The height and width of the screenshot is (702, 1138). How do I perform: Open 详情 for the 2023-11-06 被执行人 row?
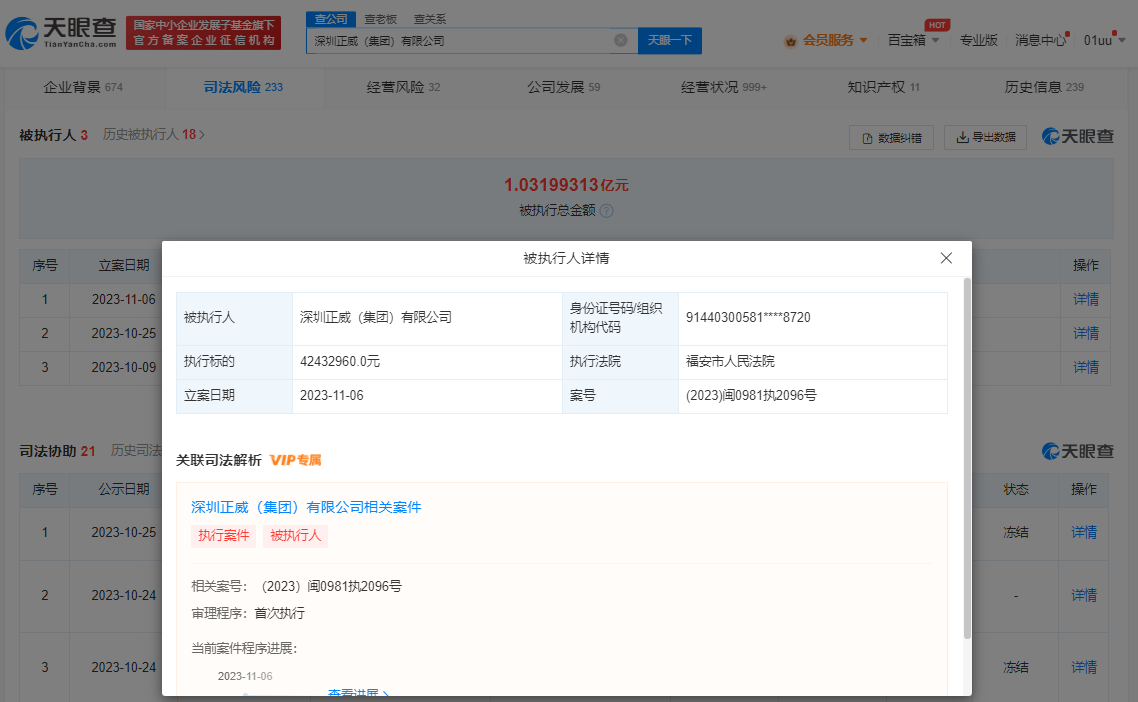coord(1086,299)
